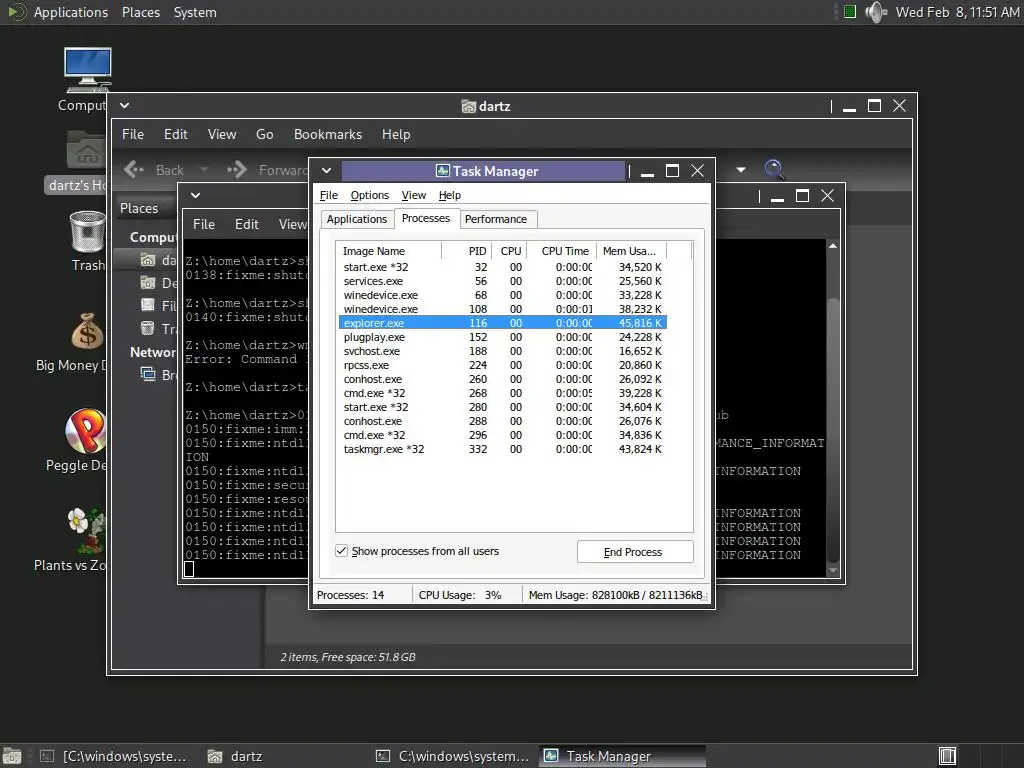The height and width of the screenshot is (768, 1024).
Task: Click the clock showing Wed Feb 8
Action: click(x=957, y=12)
